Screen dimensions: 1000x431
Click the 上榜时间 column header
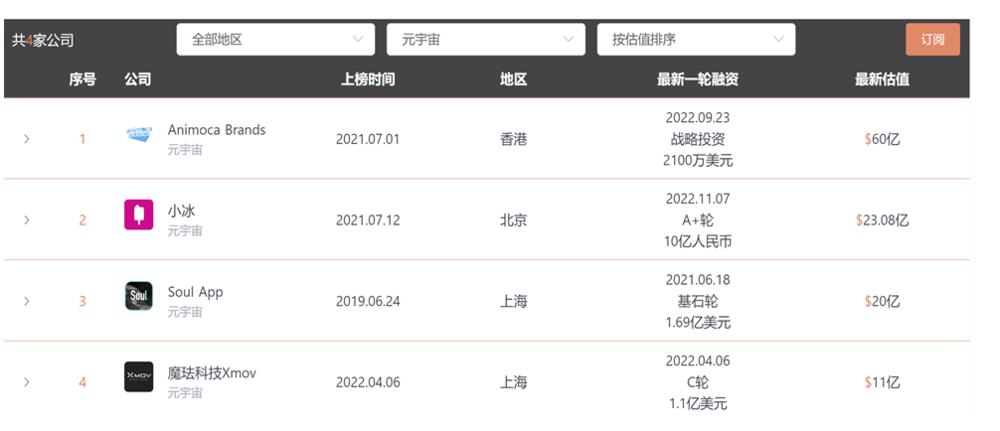[x=368, y=80]
